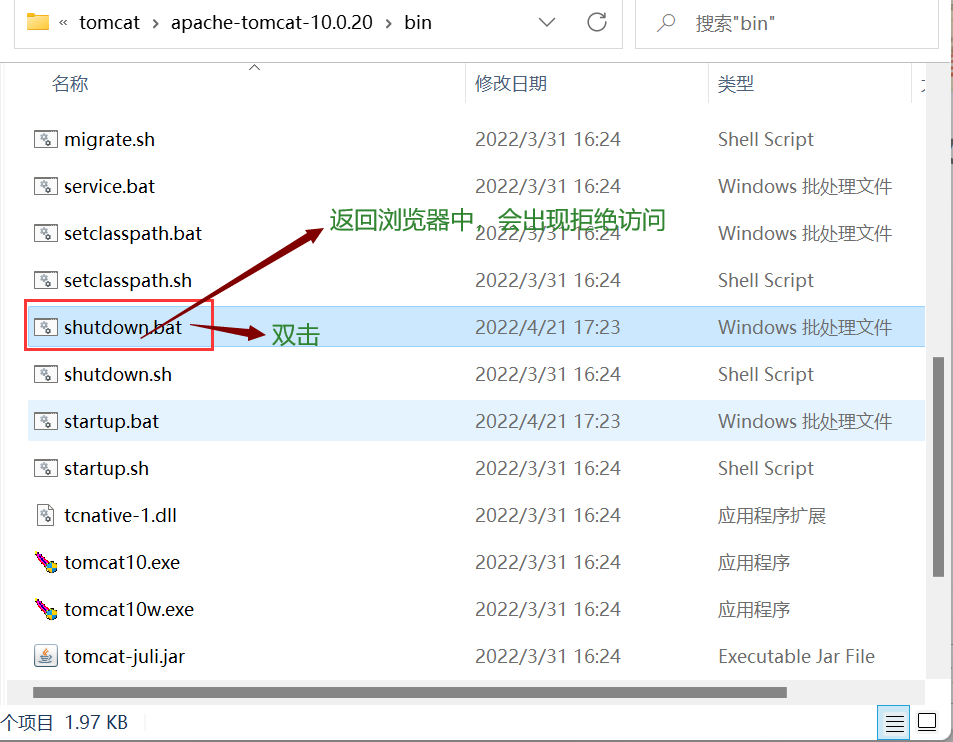This screenshot has width=953, height=742.
Task: Click the tomcat10.exe feather icon
Action: (x=46, y=562)
